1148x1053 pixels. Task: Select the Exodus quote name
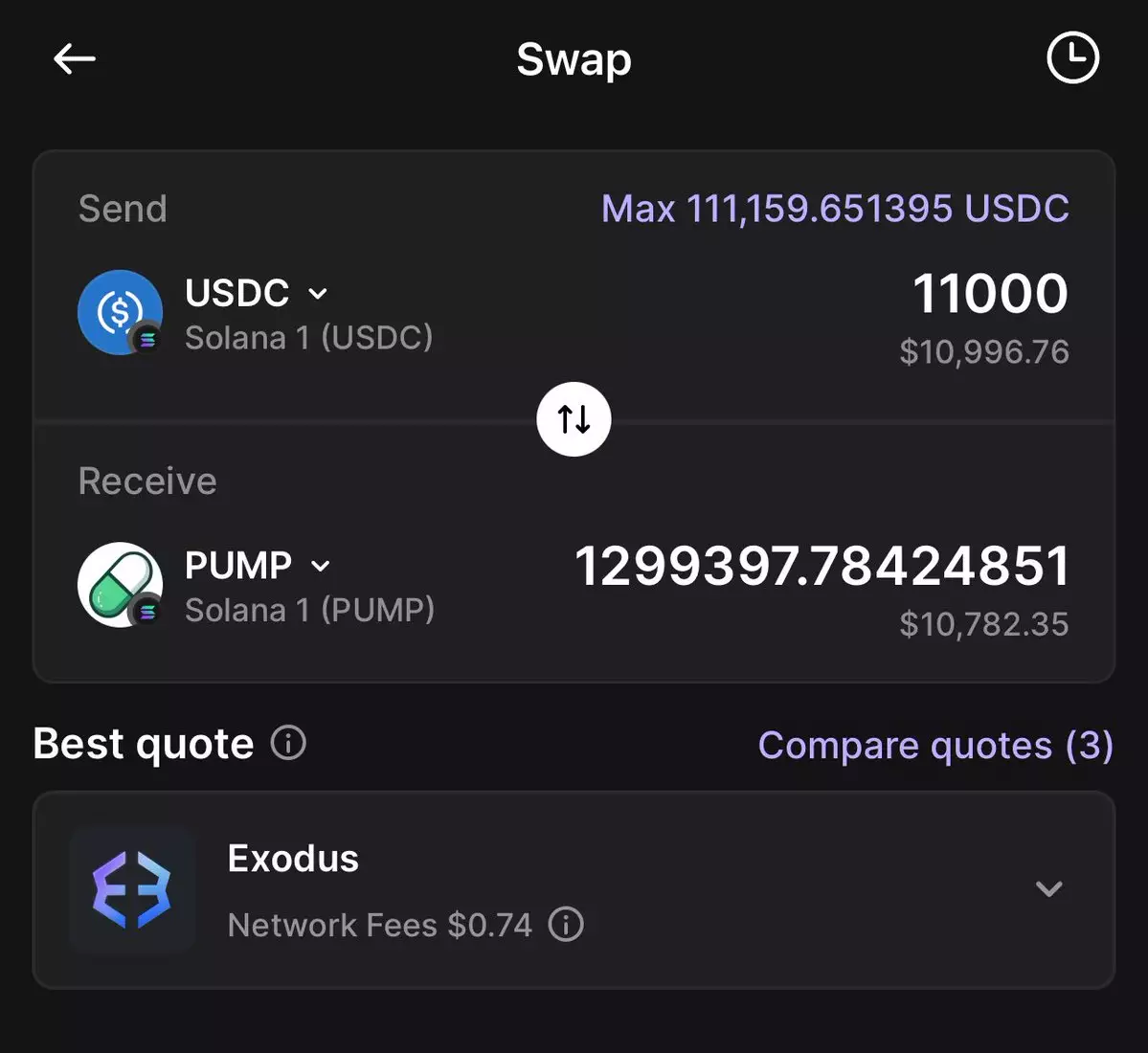tap(293, 859)
